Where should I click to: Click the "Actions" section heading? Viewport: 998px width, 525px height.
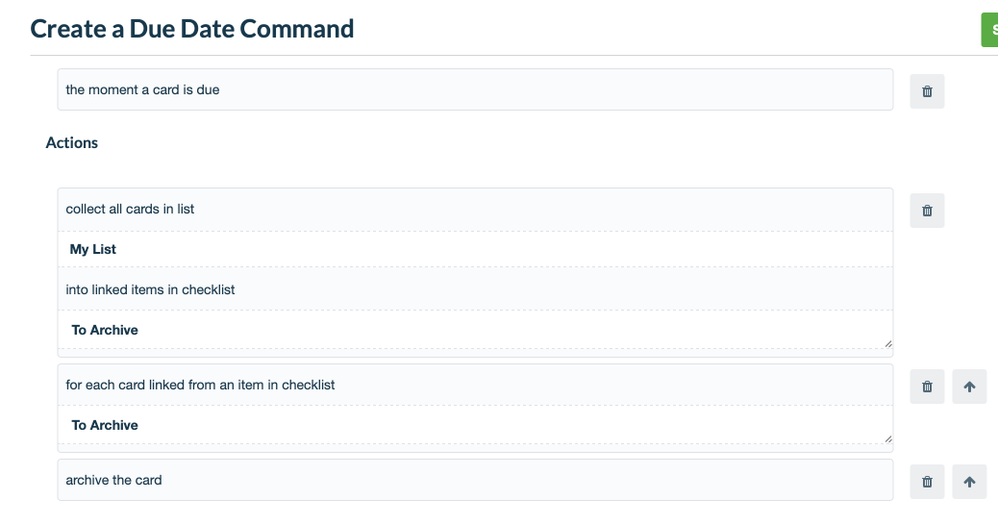pyautogui.click(x=72, y=143)
